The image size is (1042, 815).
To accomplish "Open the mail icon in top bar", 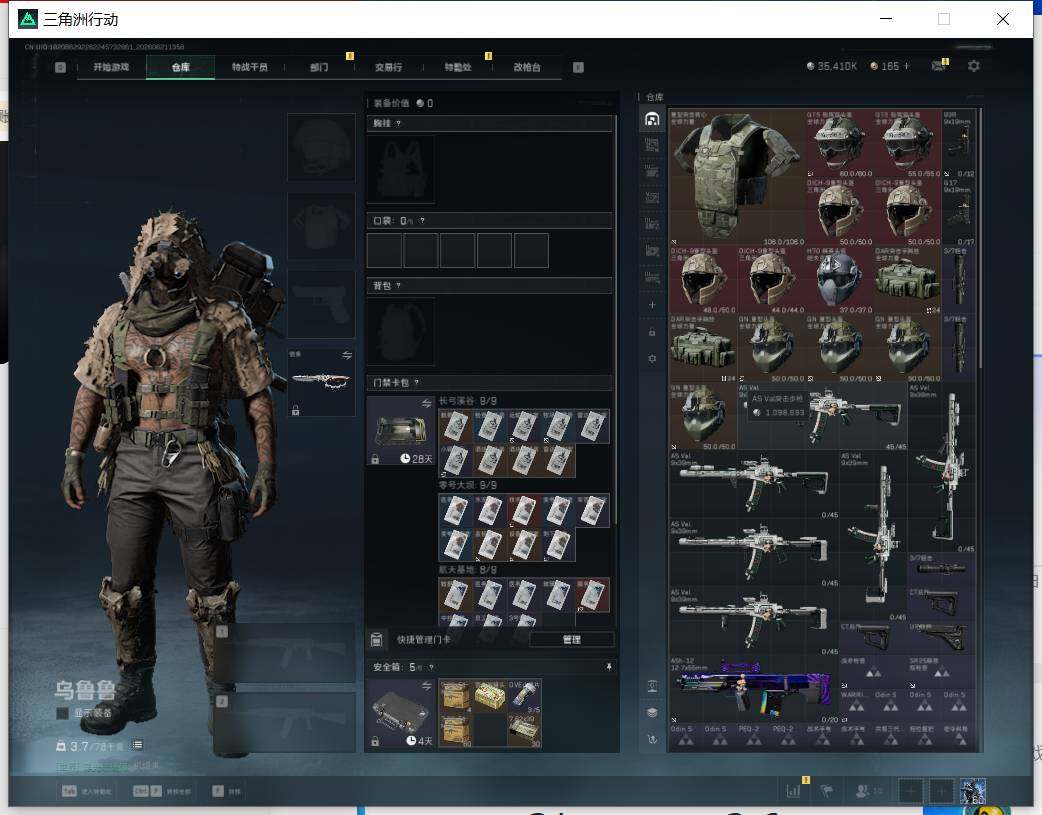I will click(939, 66).
